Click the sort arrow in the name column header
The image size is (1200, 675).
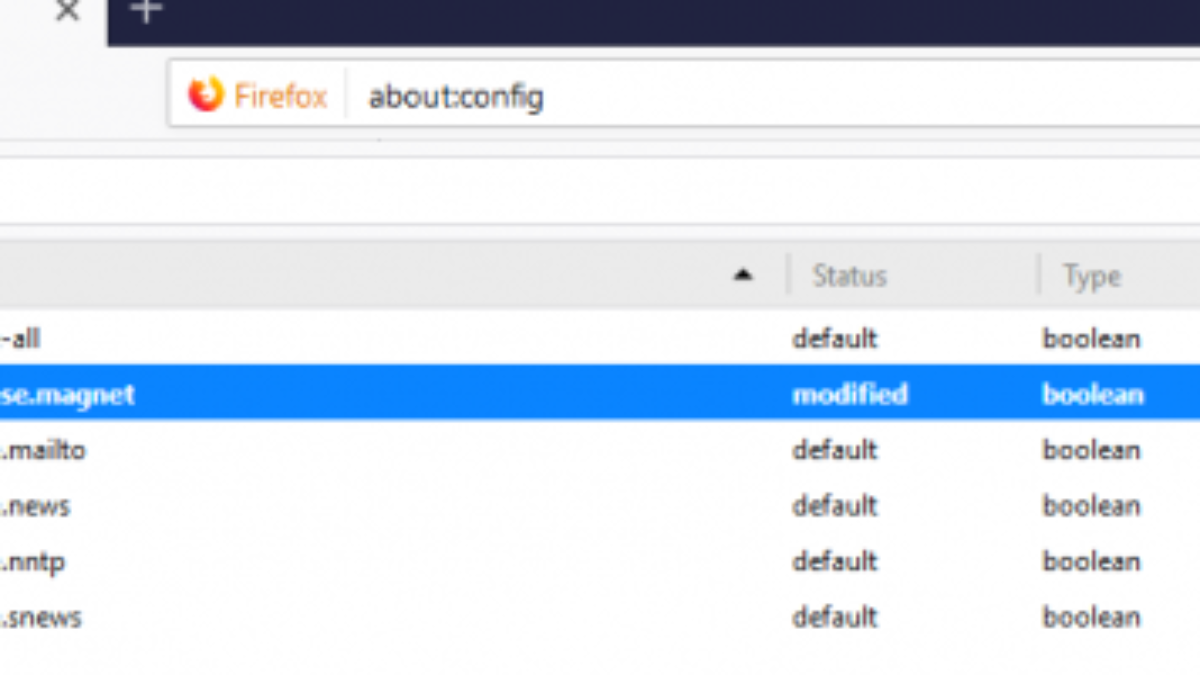(743, 275)
